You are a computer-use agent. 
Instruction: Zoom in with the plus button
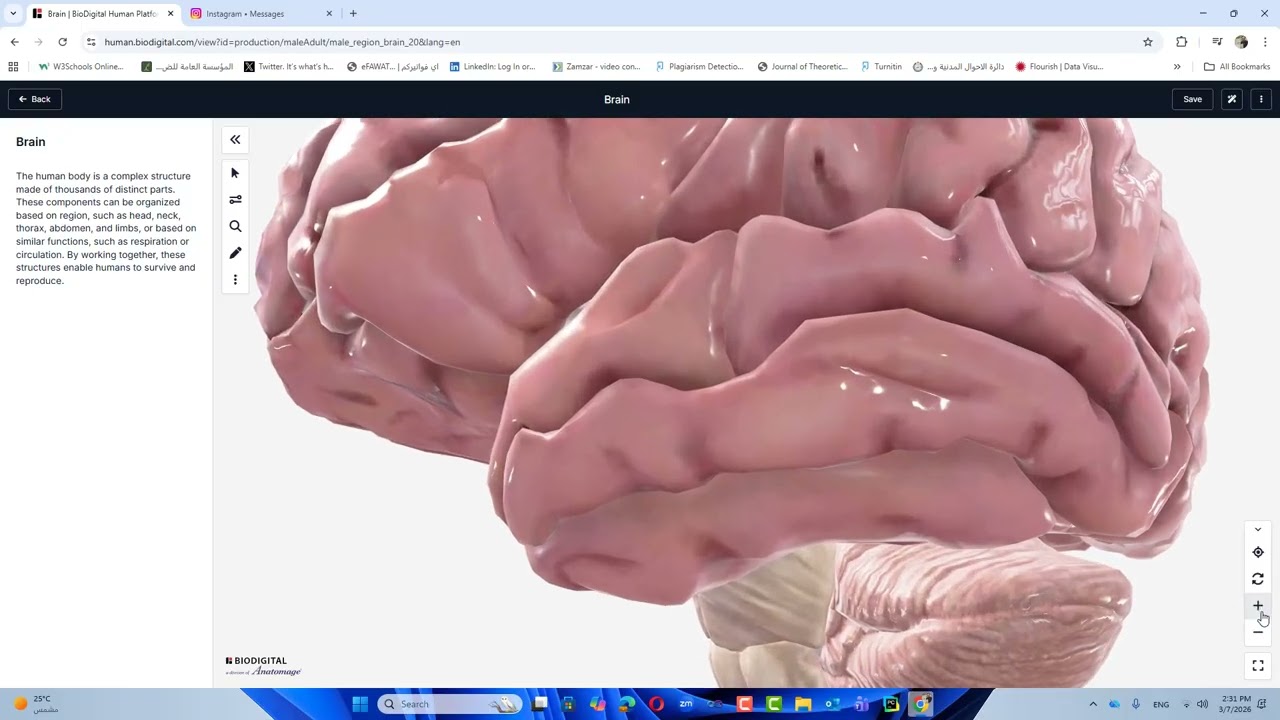click(x=1258, y=606)
